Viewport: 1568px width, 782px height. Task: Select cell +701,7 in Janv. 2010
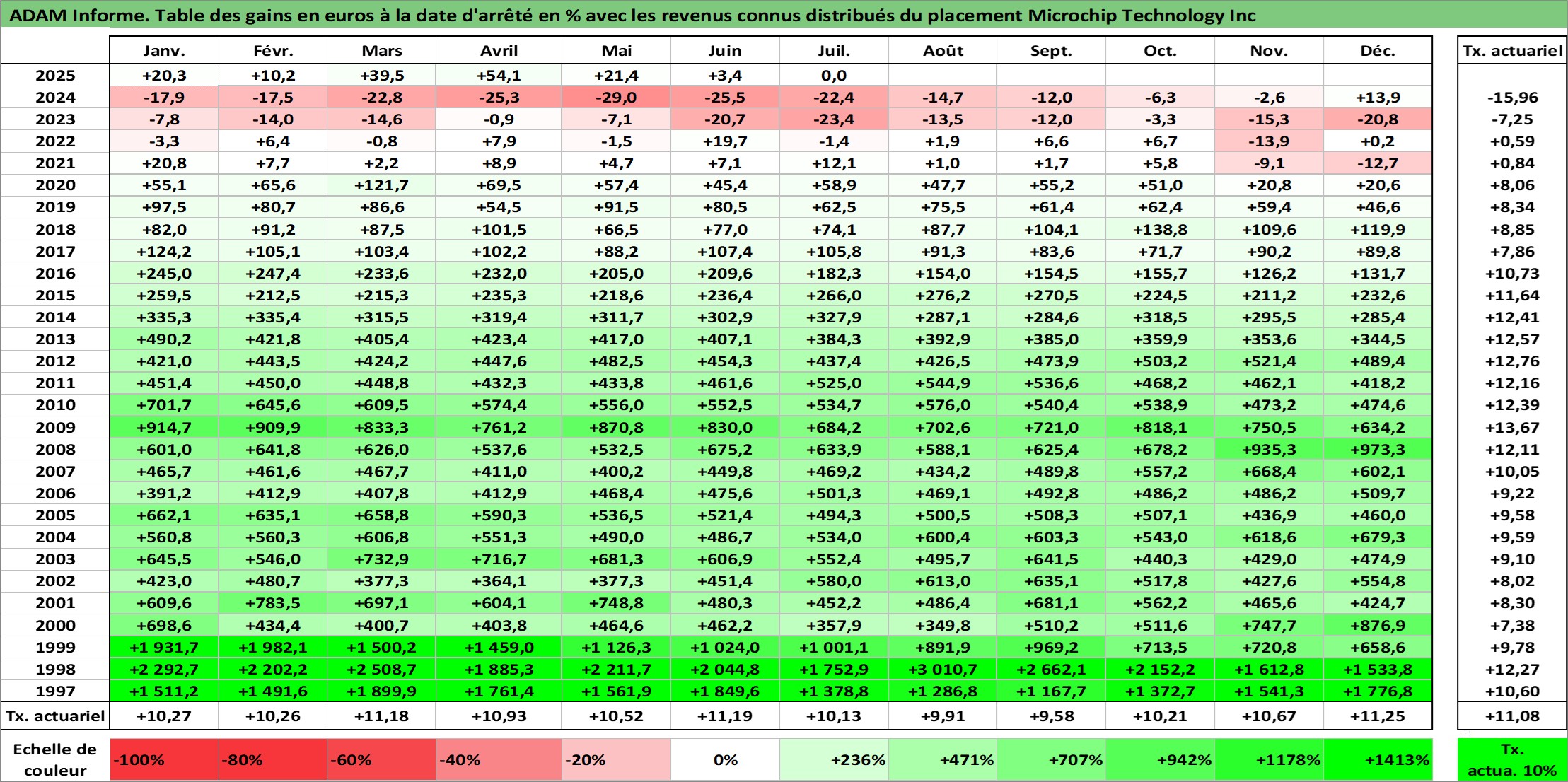coord(164,405)
